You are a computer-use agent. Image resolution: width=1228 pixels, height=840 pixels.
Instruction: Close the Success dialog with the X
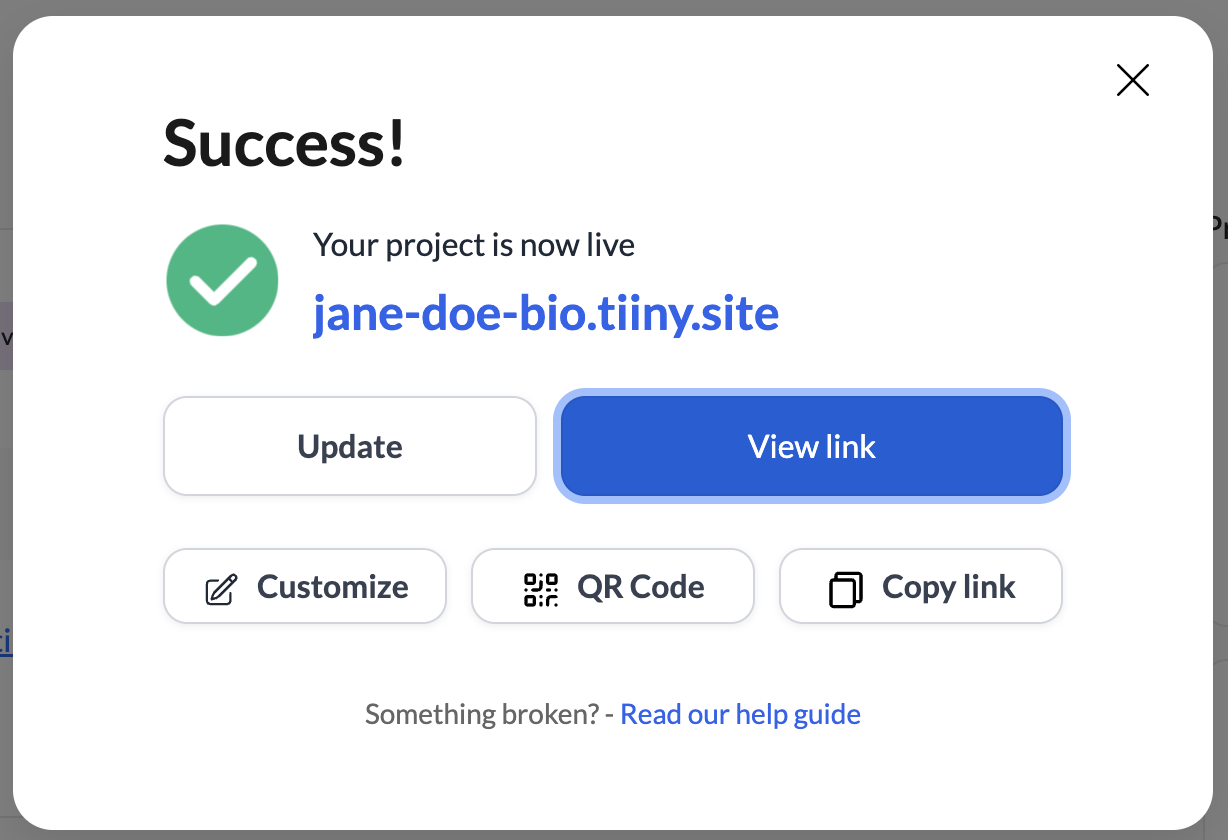pos(1132,80)
